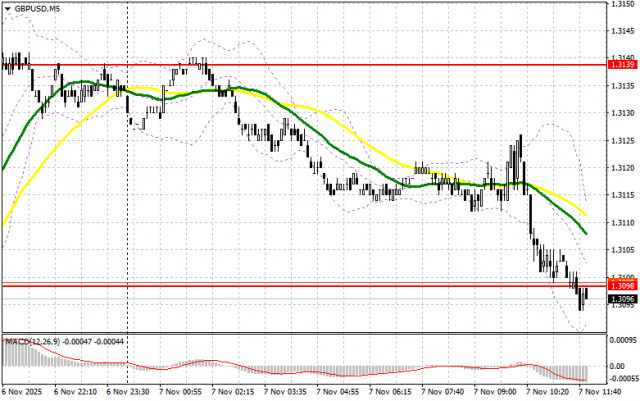
Task: Click the 7 Nov 06:15 time label
Action: pyautogui.click(x=390, y=392)
